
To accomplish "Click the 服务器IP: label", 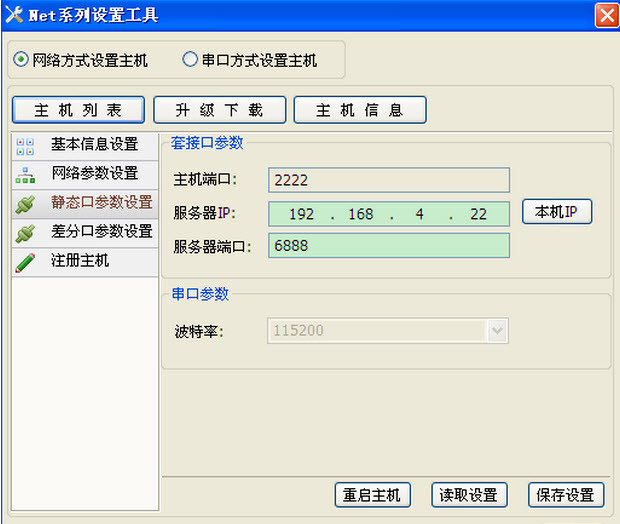I will (204, 213).
